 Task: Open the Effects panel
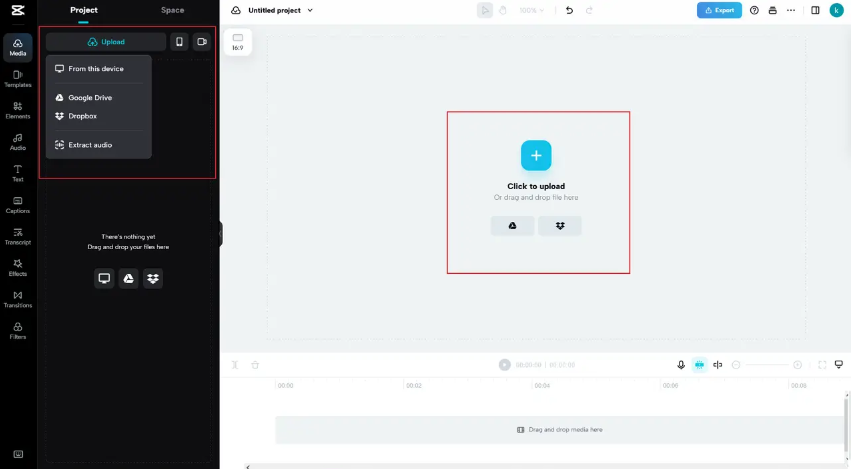[x=17, y=268]
